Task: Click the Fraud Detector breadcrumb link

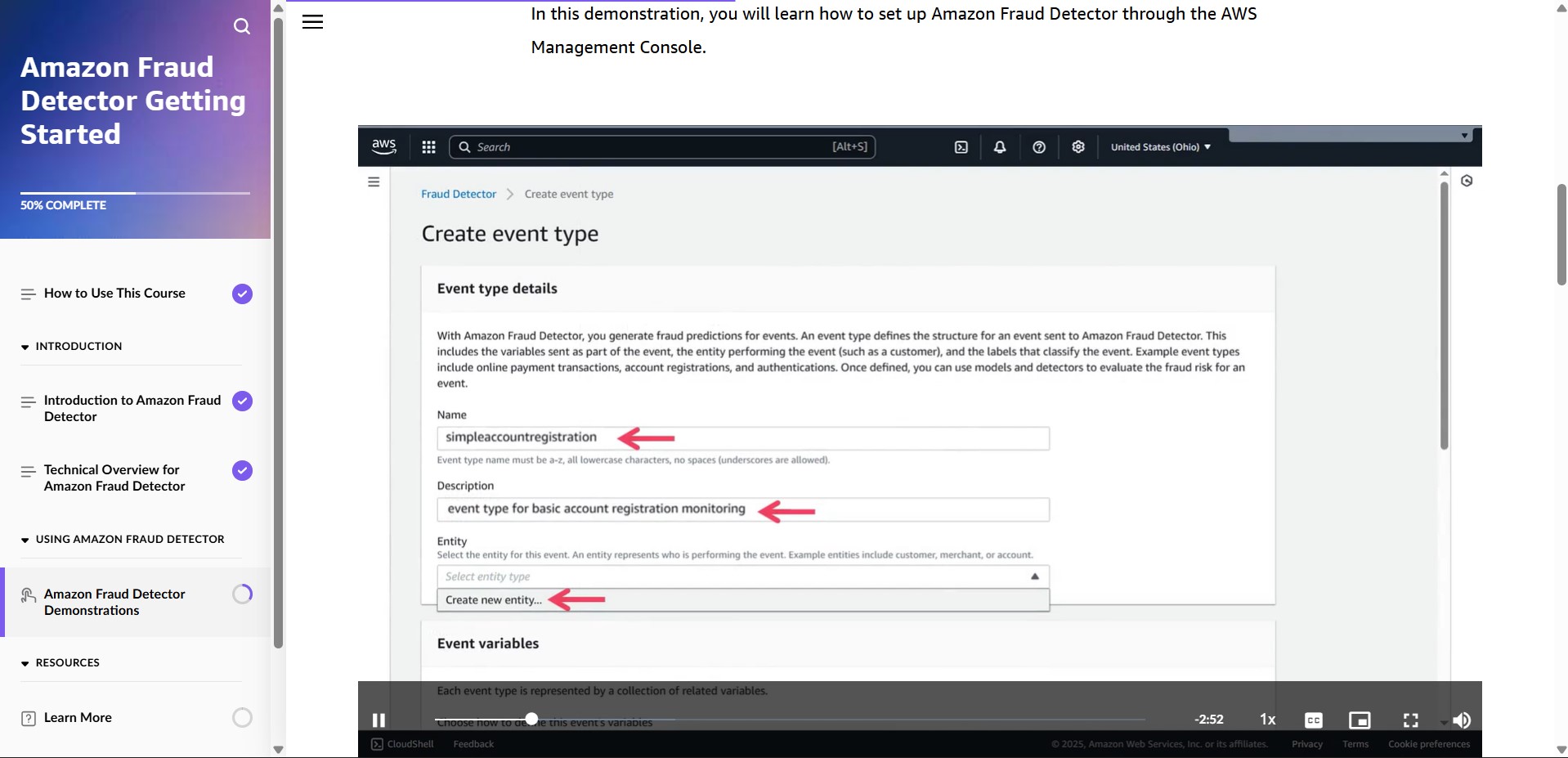Action: 458,194
